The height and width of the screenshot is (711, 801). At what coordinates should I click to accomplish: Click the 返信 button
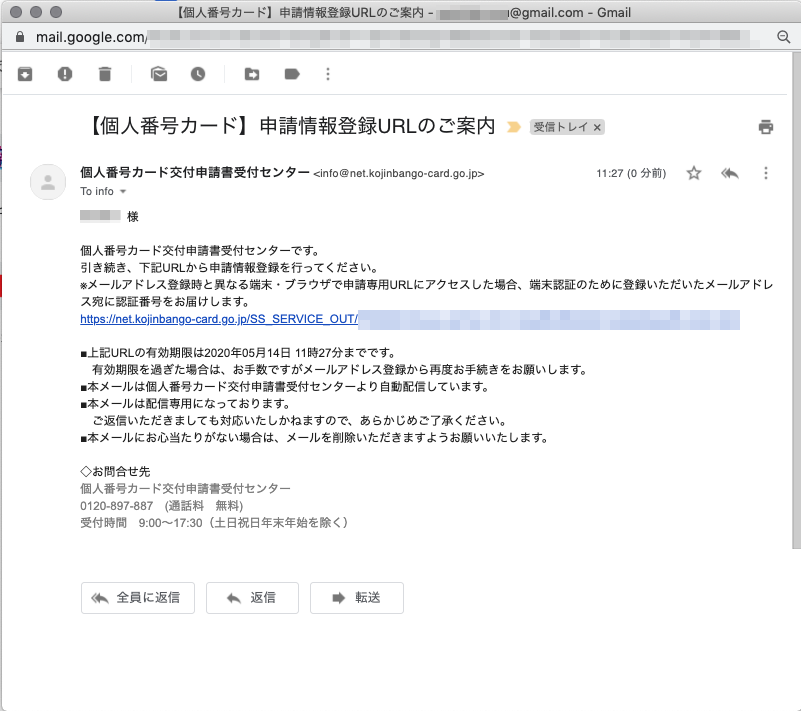tap(252, 597)
